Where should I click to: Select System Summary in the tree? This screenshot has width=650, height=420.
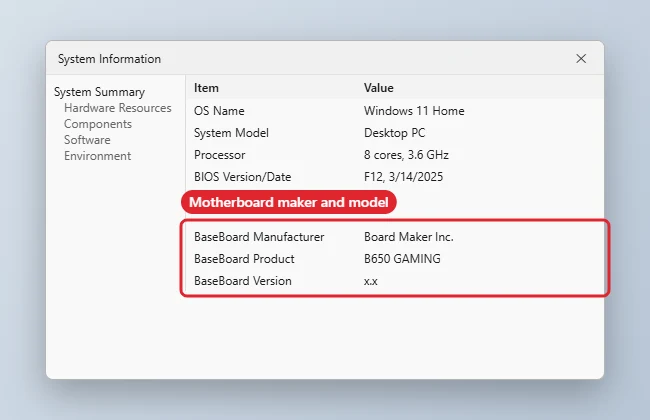pos(99,92)
